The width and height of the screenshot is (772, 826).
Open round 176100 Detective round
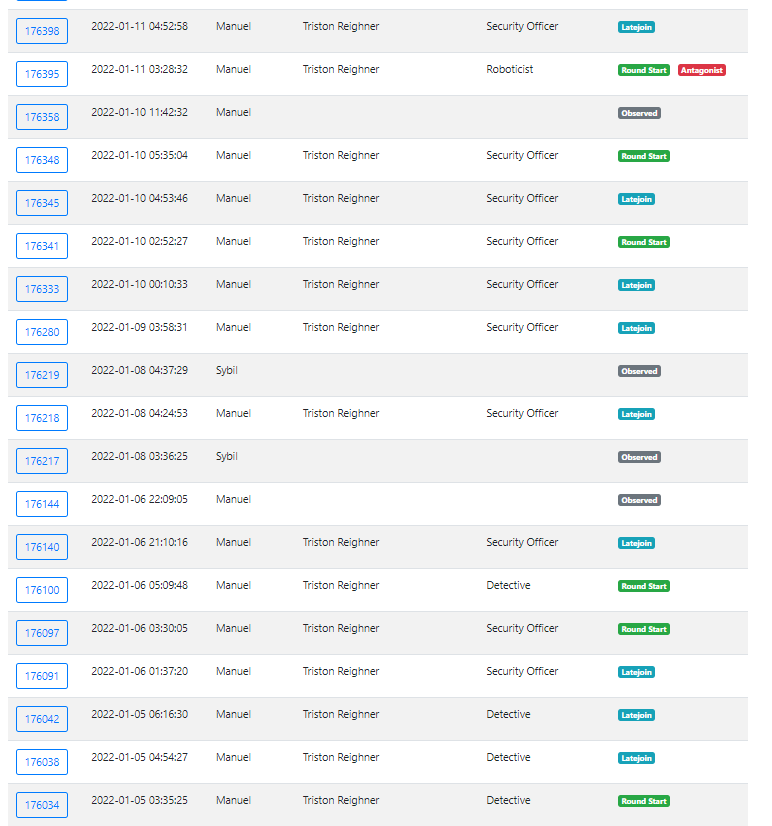[42, 590]
